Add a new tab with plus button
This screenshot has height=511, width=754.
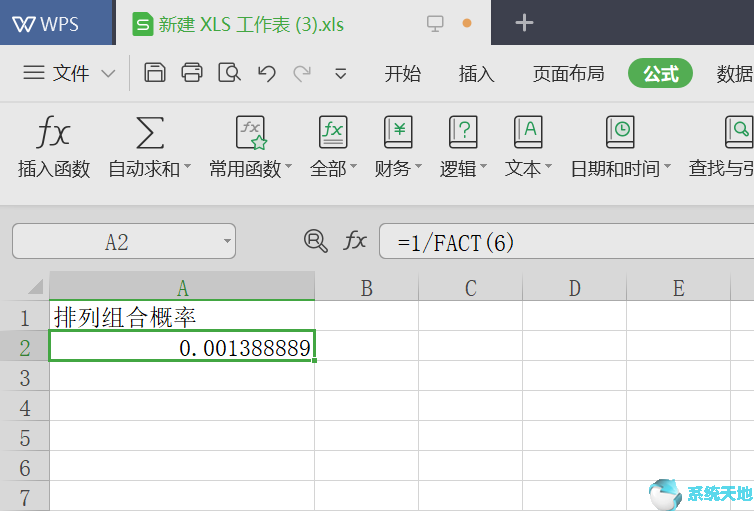tap(524, 23)
